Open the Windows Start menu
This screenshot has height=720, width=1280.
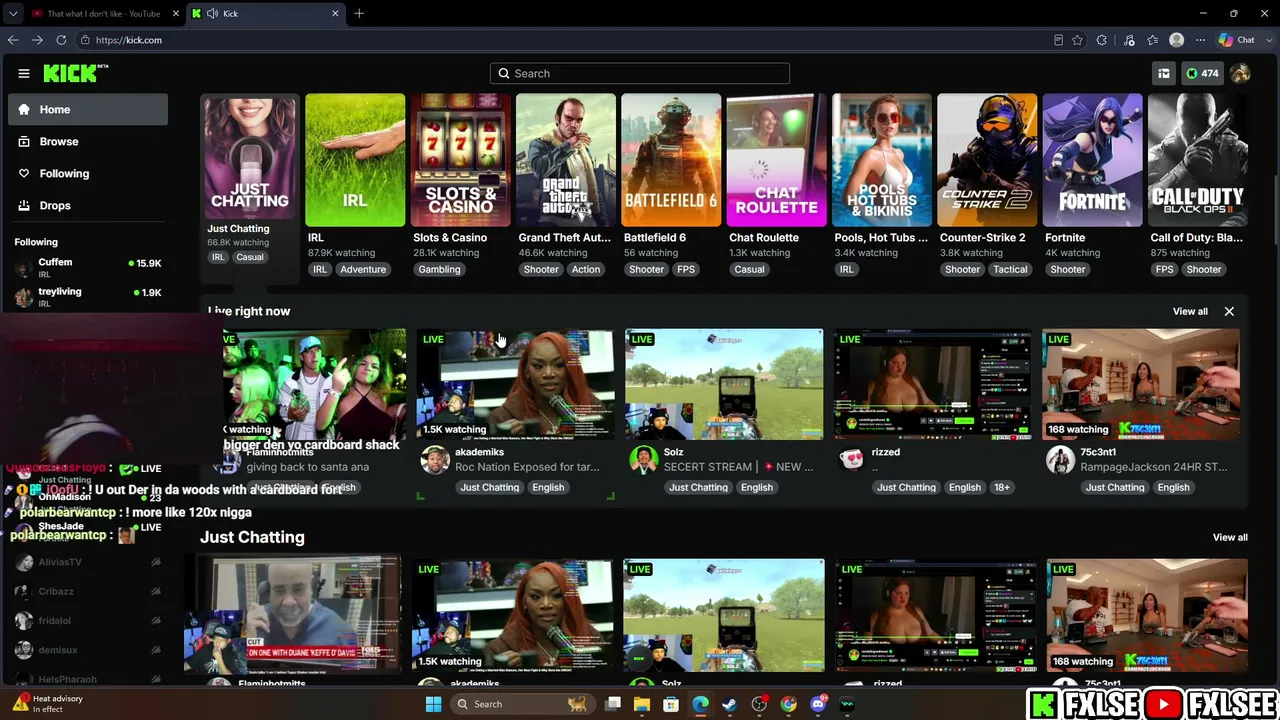pyautogui.click(x=433, y=704)
